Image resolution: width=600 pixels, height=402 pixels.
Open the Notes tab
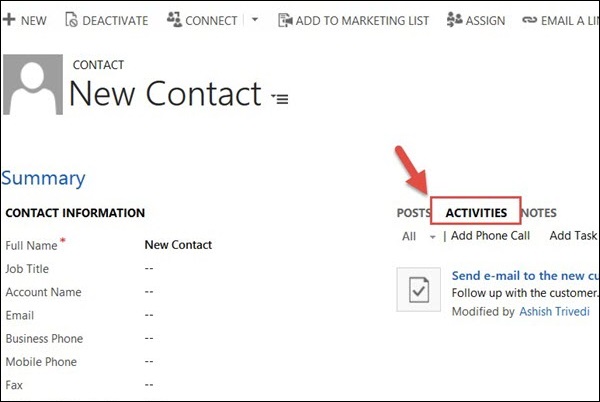(540, 213)
